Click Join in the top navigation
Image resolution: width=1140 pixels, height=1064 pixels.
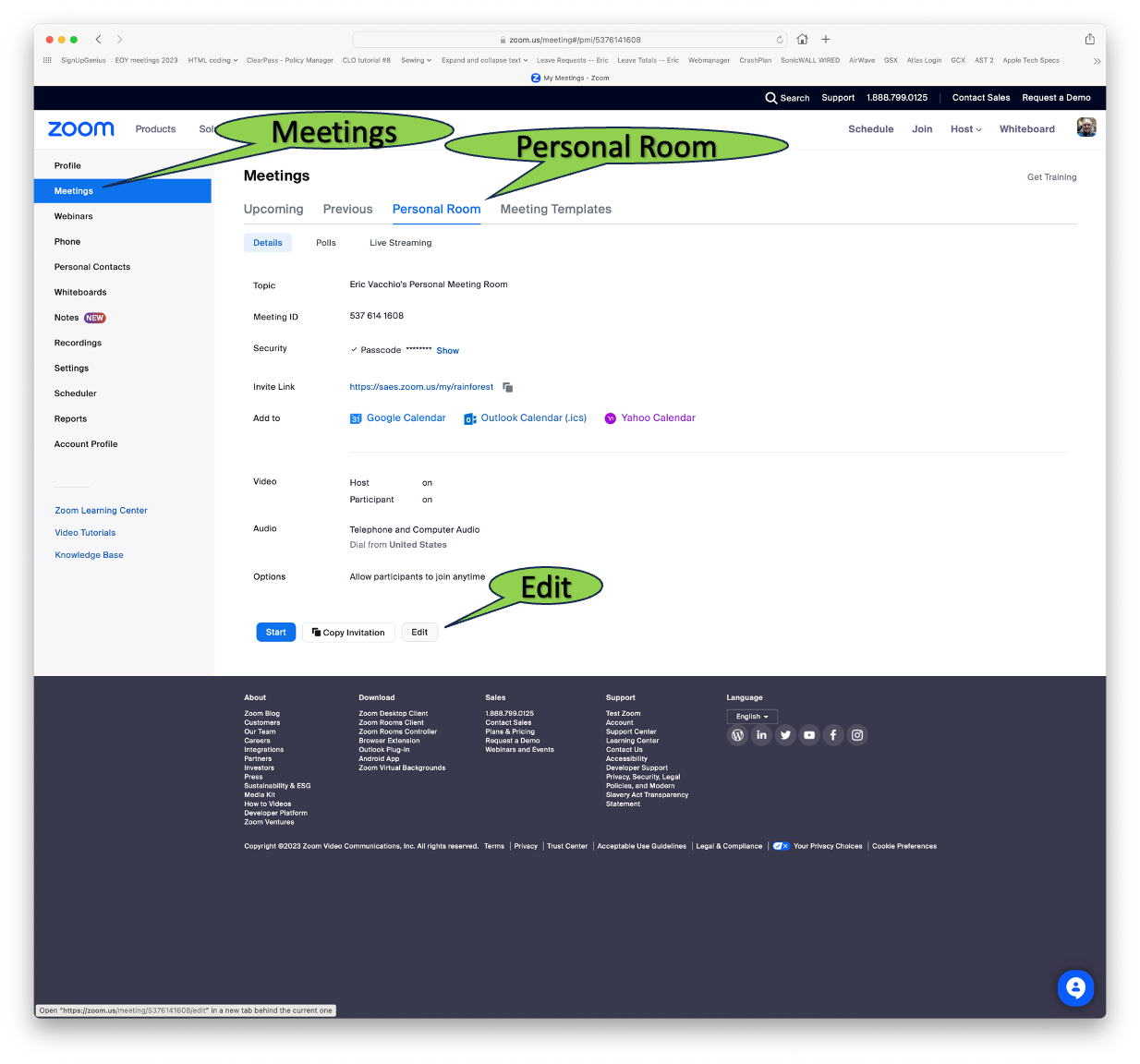tap(922, 129)
